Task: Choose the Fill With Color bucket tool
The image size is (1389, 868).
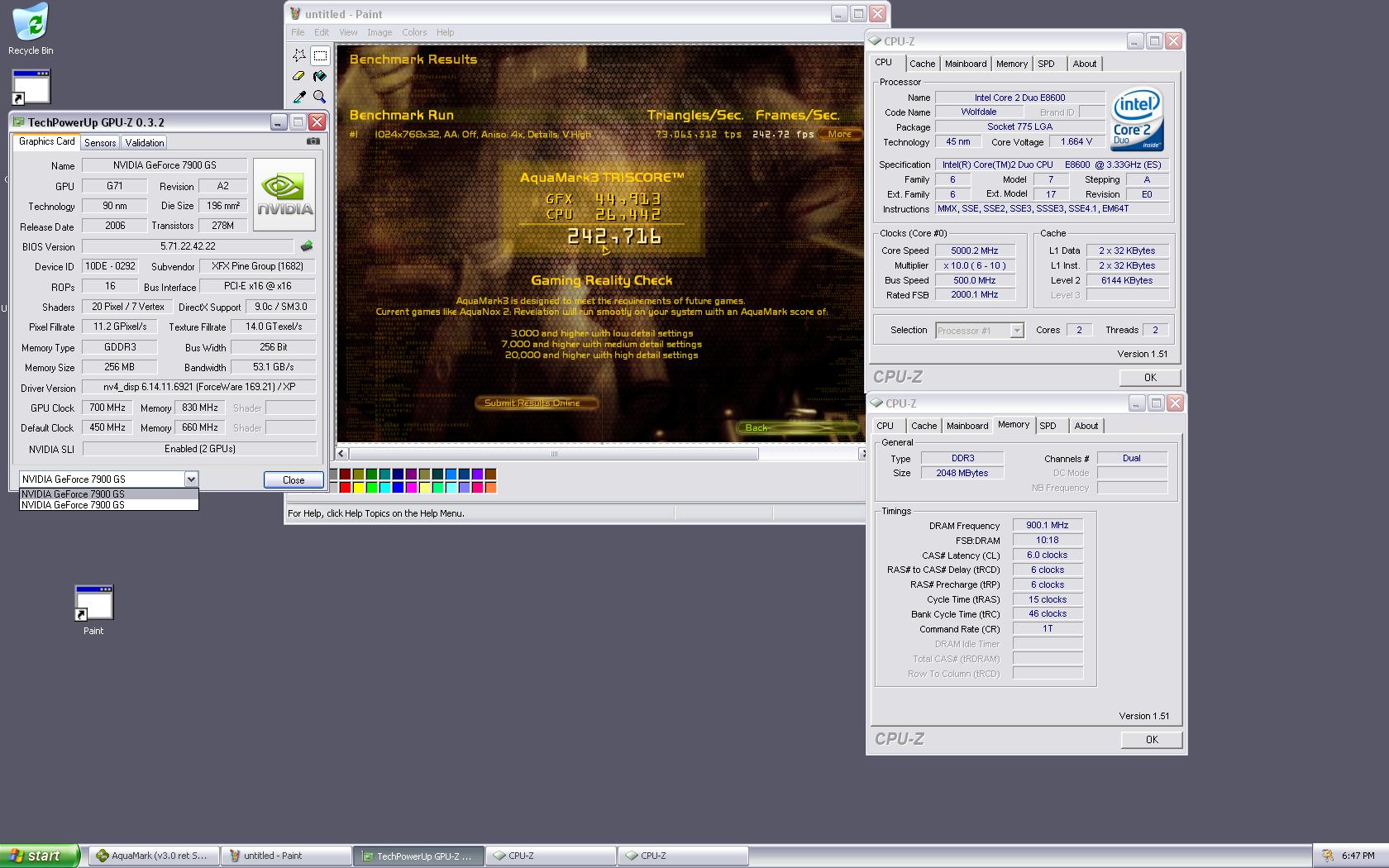Action: 320,76
